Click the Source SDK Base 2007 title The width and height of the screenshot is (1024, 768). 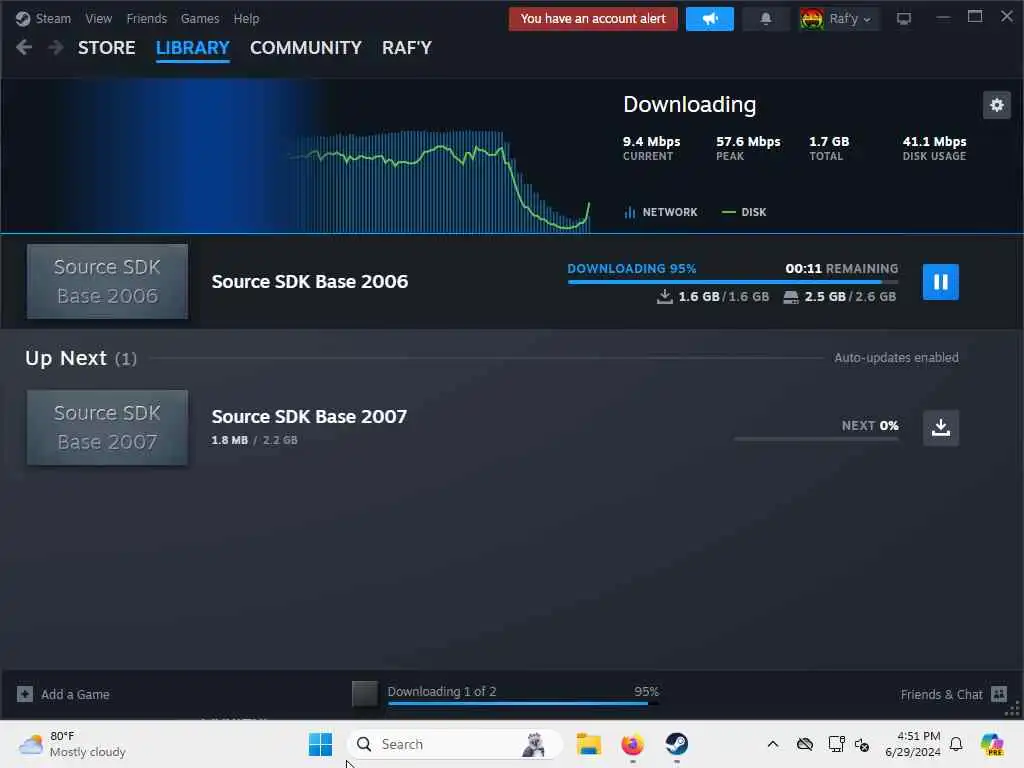[x=309, y=417]
